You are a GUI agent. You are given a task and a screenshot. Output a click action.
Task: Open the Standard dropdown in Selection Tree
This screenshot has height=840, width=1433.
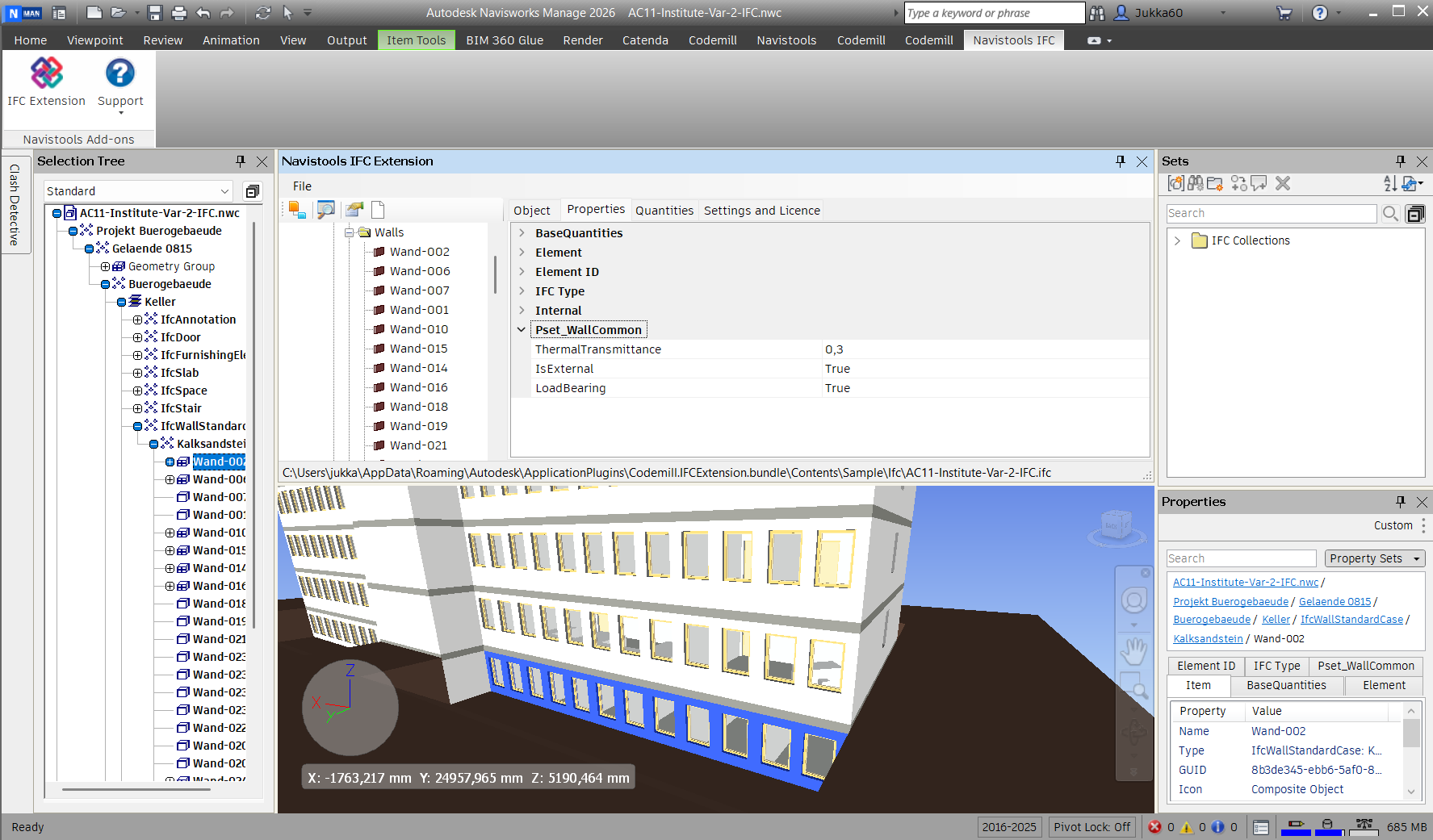tap(137, 191)
